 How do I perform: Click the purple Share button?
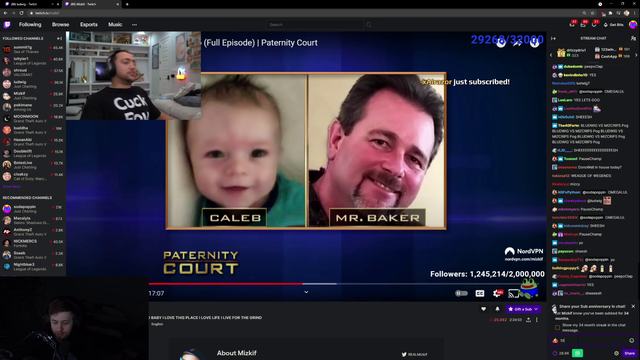[629, 353]
